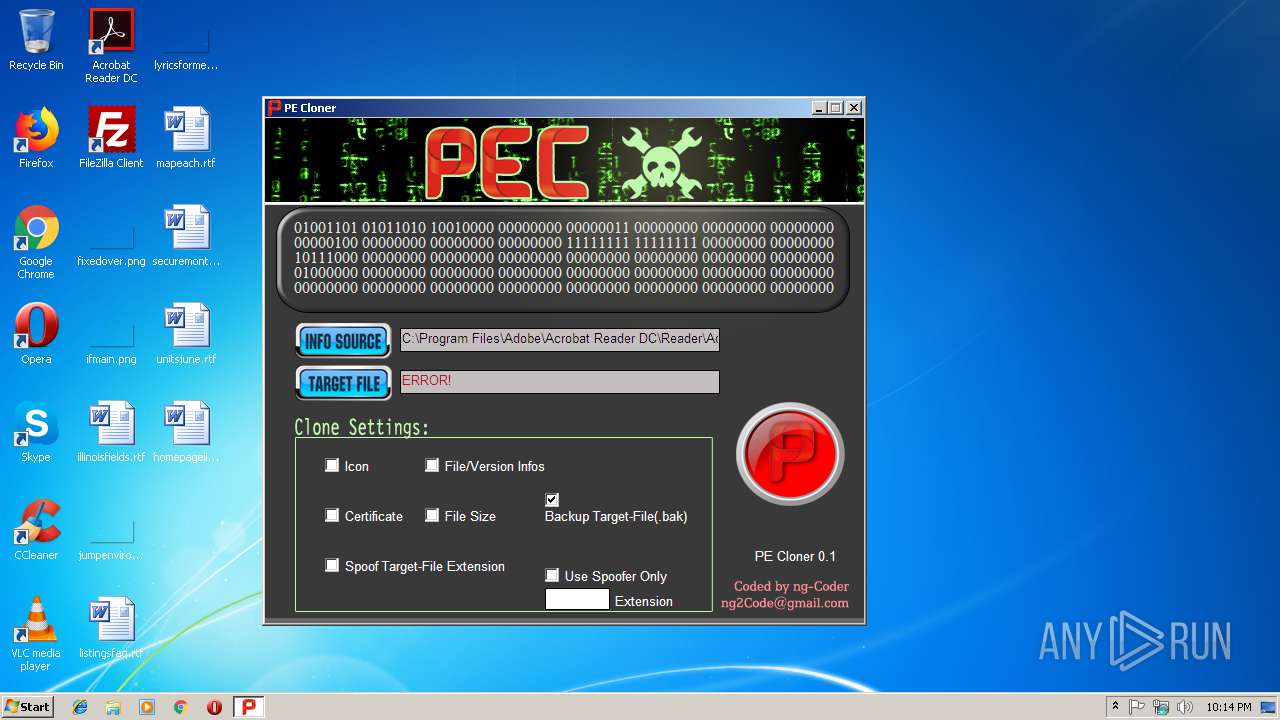
Task: Enable the Icon checkbox
Action: [332, 465]
